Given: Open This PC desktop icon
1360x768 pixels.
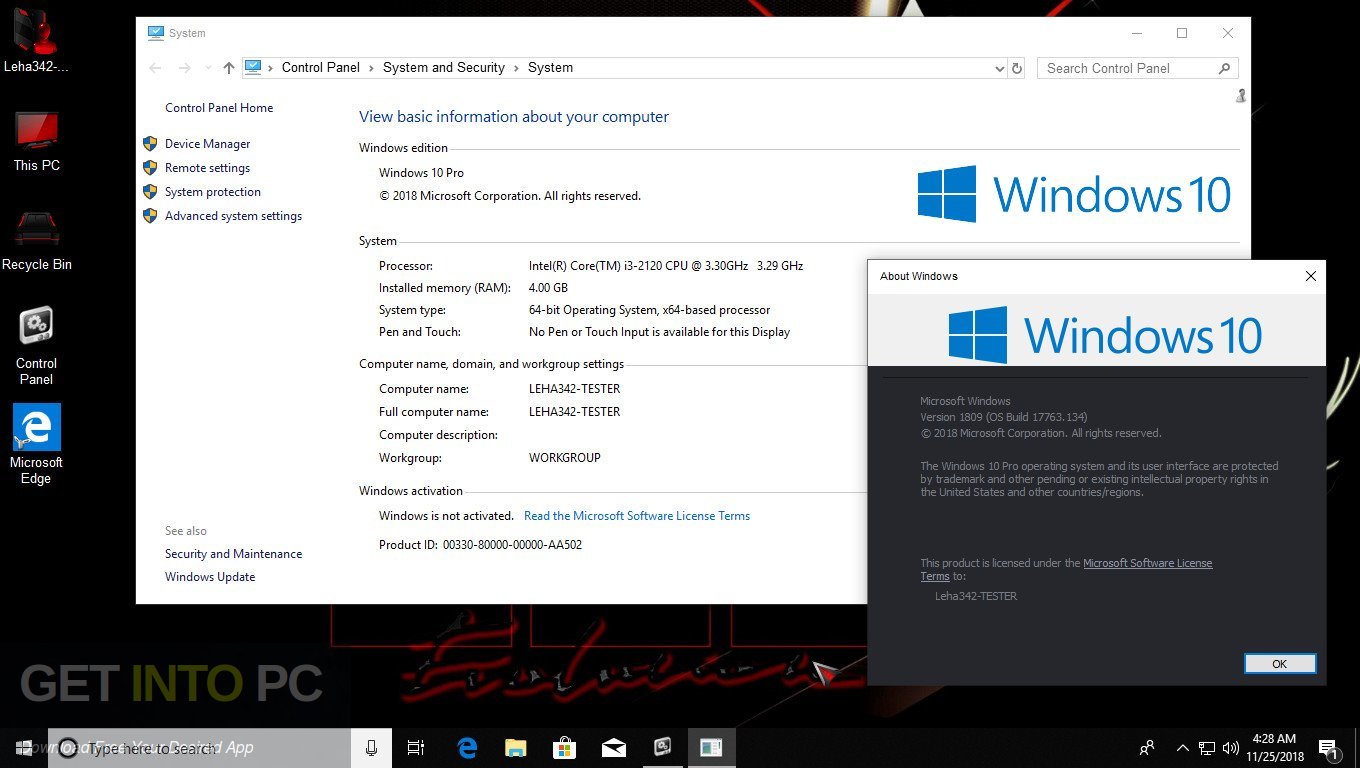Looking at the screenshot, I should pos(36,141).
